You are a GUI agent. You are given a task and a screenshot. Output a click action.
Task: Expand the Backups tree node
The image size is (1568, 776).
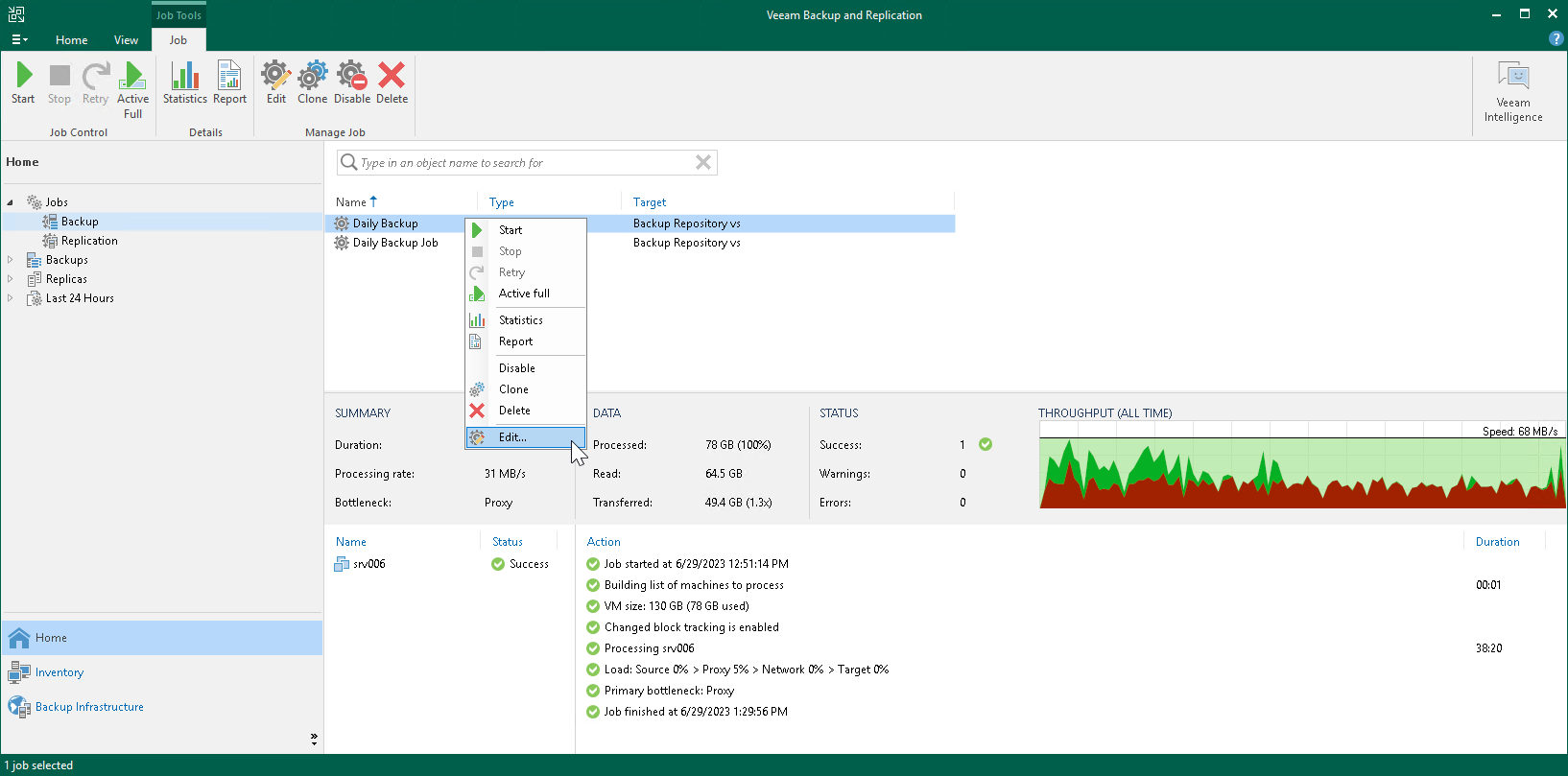click(11, 260)
